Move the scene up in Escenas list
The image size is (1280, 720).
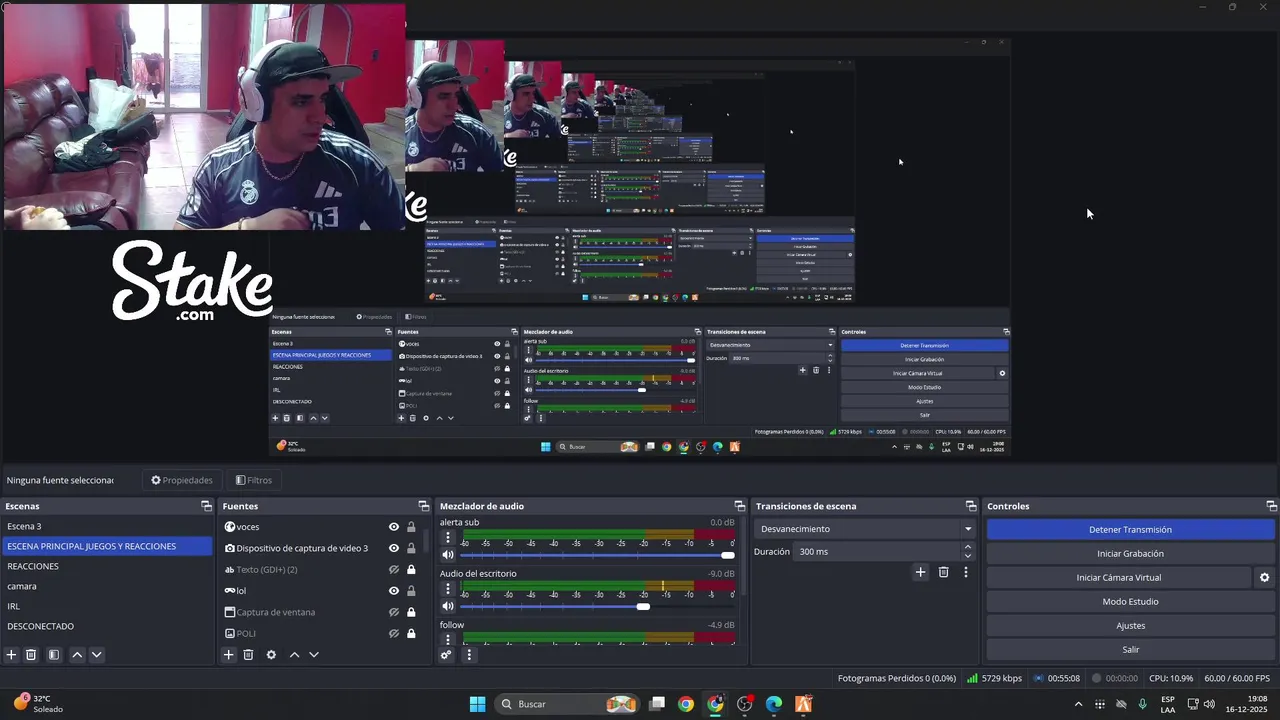pos(77,655)
